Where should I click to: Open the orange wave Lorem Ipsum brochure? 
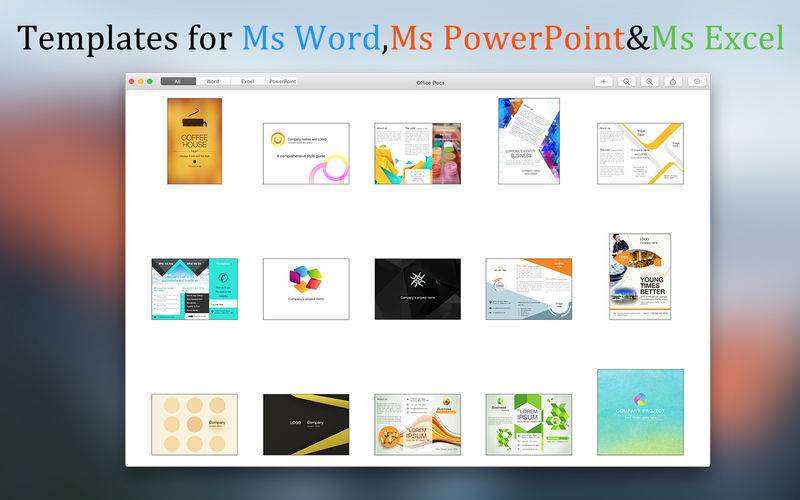coord(417,424)
